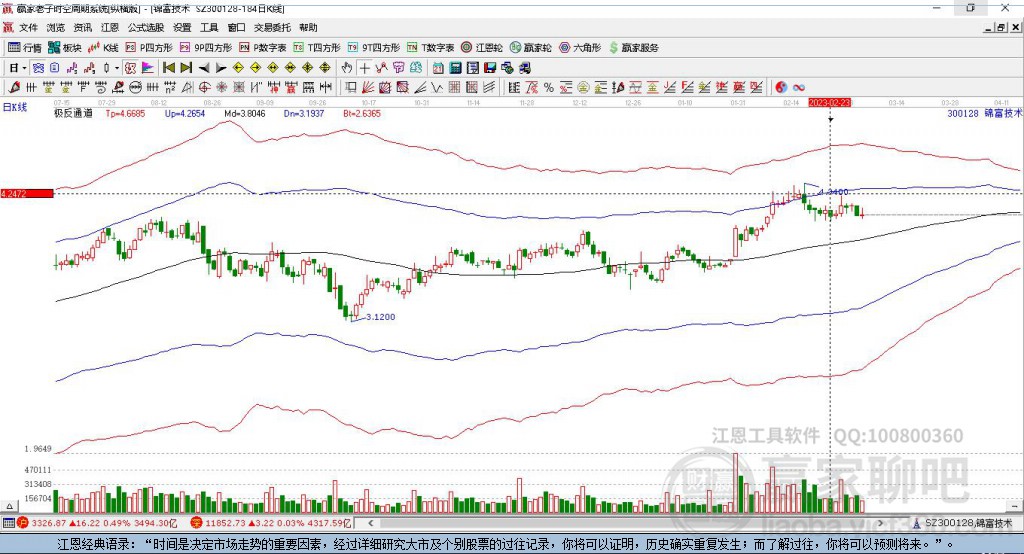Viewport: 1024px width, 554px height.
Task: Select the hand pan tool
Action: pos(347,68)
